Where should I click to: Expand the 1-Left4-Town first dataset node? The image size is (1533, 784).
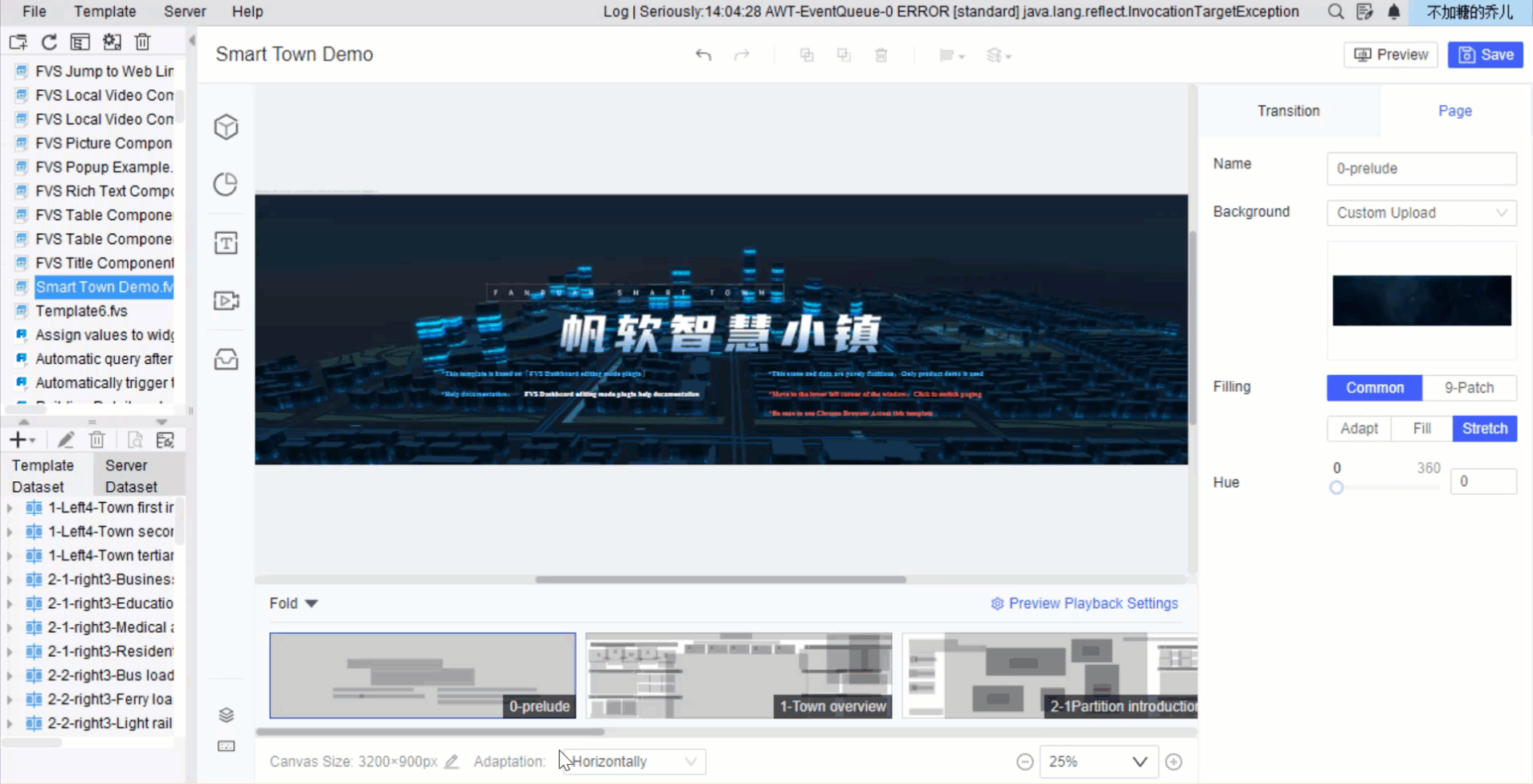click(10, 508)
